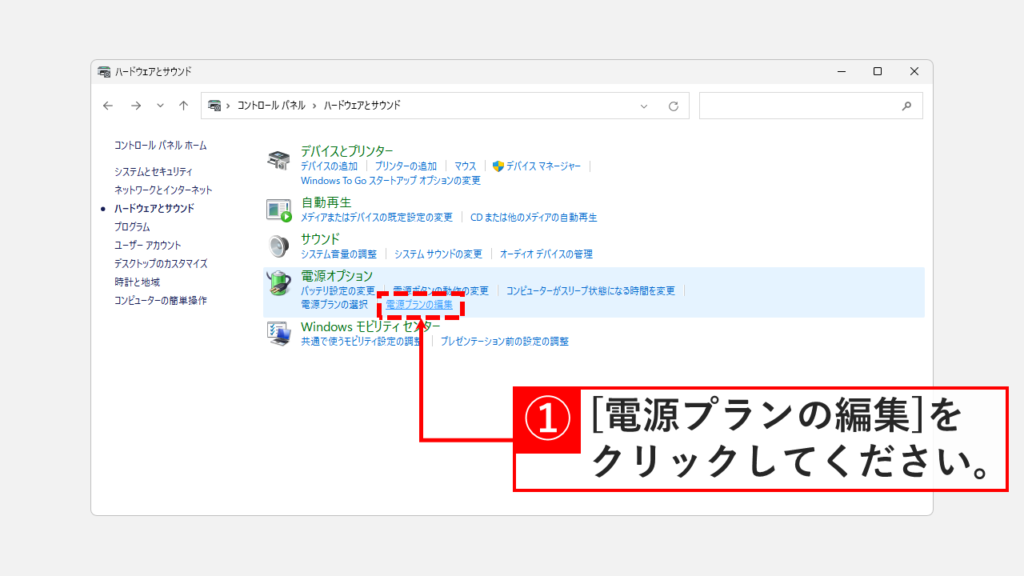Open the Recent locations chevron dropdown
Viewport: 1024px width, 576px height.
[x=160, y=105]
